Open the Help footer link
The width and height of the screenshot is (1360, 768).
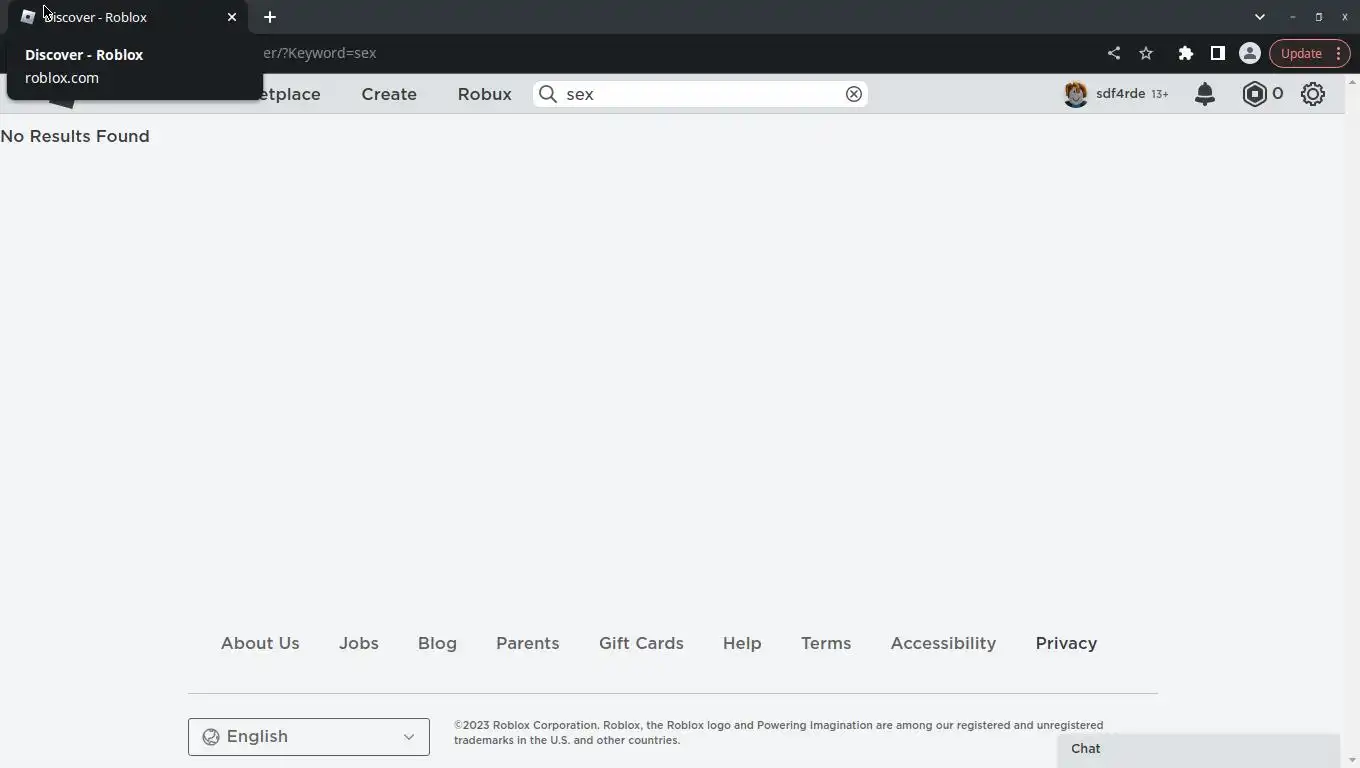(742, 643)
